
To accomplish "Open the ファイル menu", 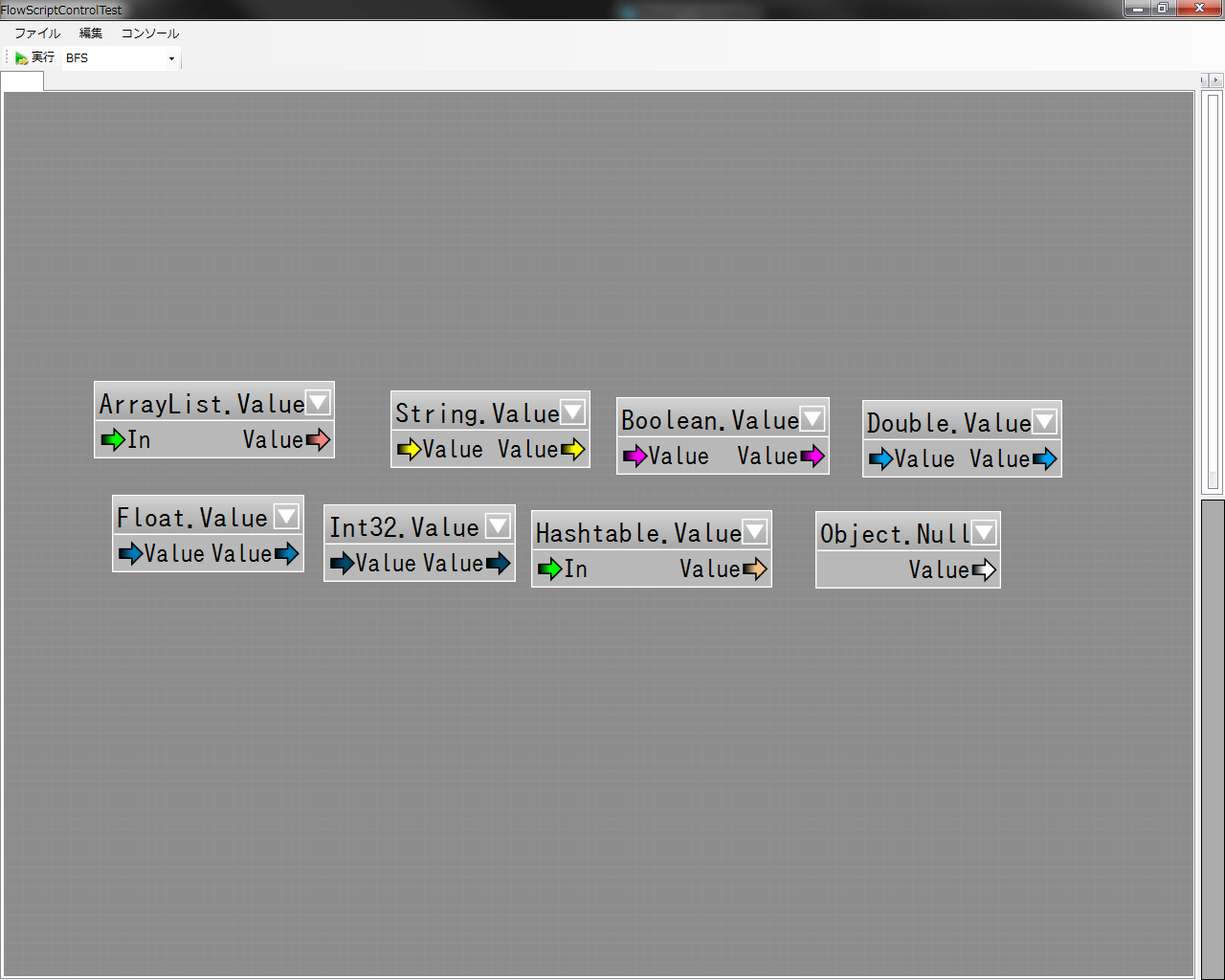I will (37, 33).
